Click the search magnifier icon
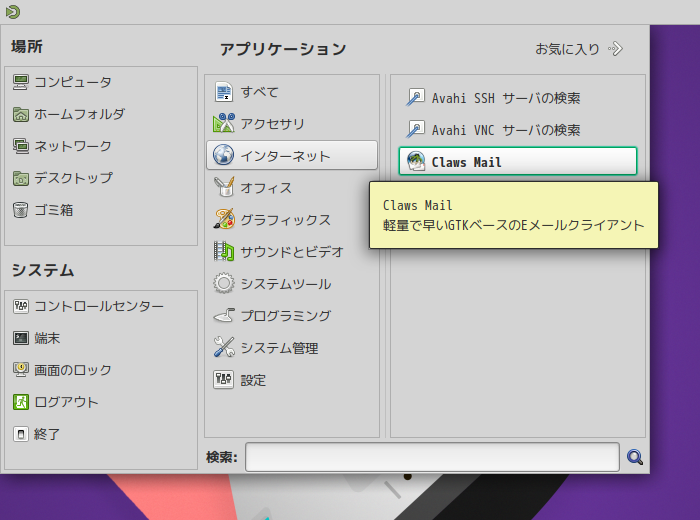 click(635, 457)
